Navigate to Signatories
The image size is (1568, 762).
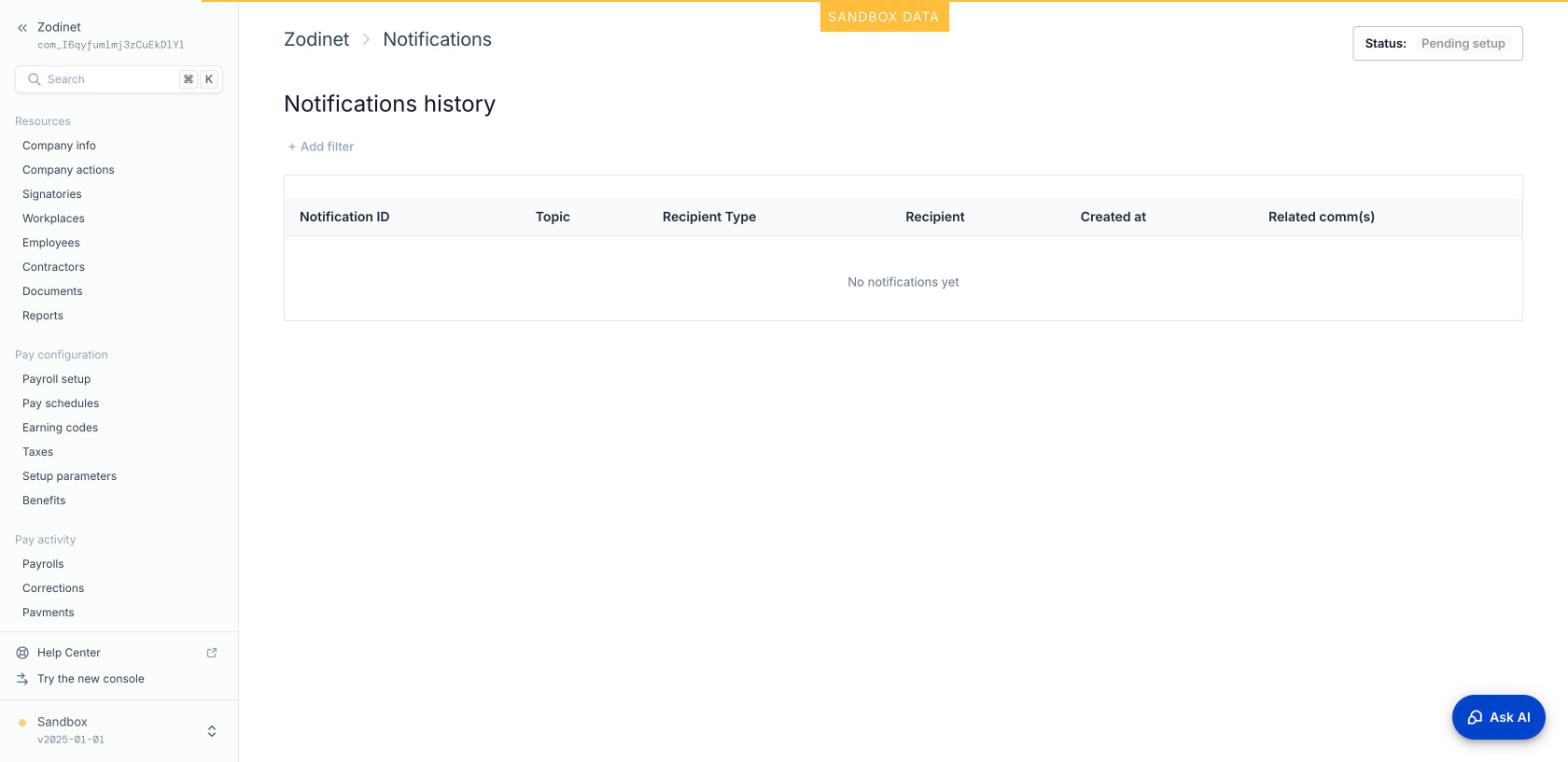pos(52,194)
